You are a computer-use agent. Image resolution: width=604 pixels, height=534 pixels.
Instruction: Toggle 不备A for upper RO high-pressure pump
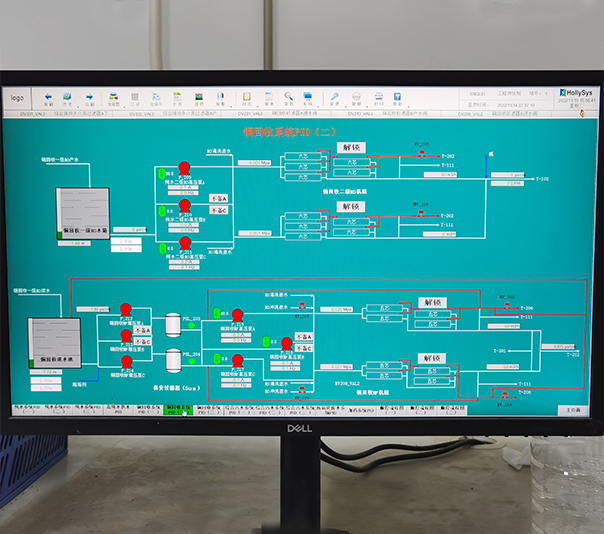coord(219,198)
